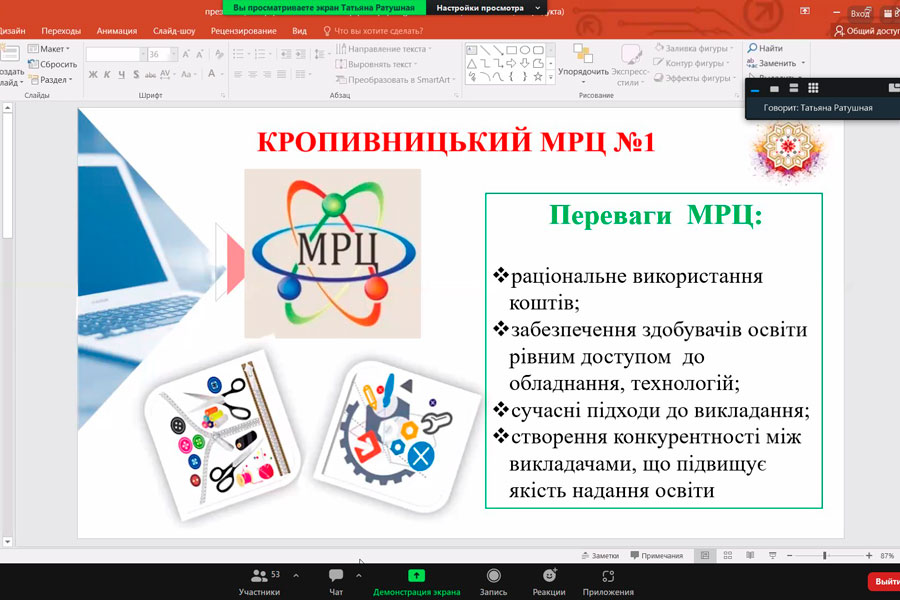900x600 pixels.
Task: Open Упорядочить arrange dropdown
Action: pyautogui.click(x=583, y=64)
